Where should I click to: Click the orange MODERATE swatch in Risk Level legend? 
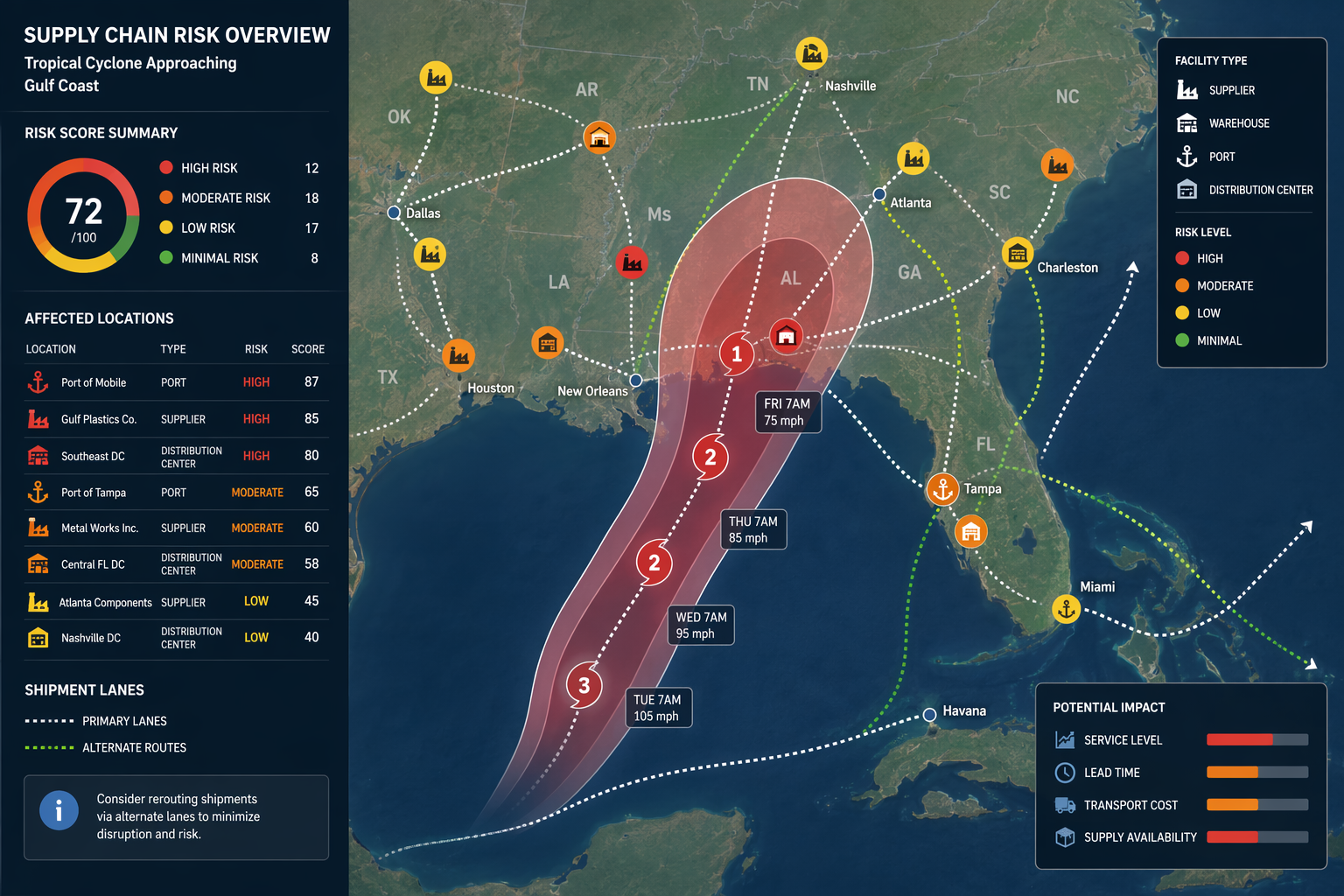pyautogui.click(x=1182, y=285)
